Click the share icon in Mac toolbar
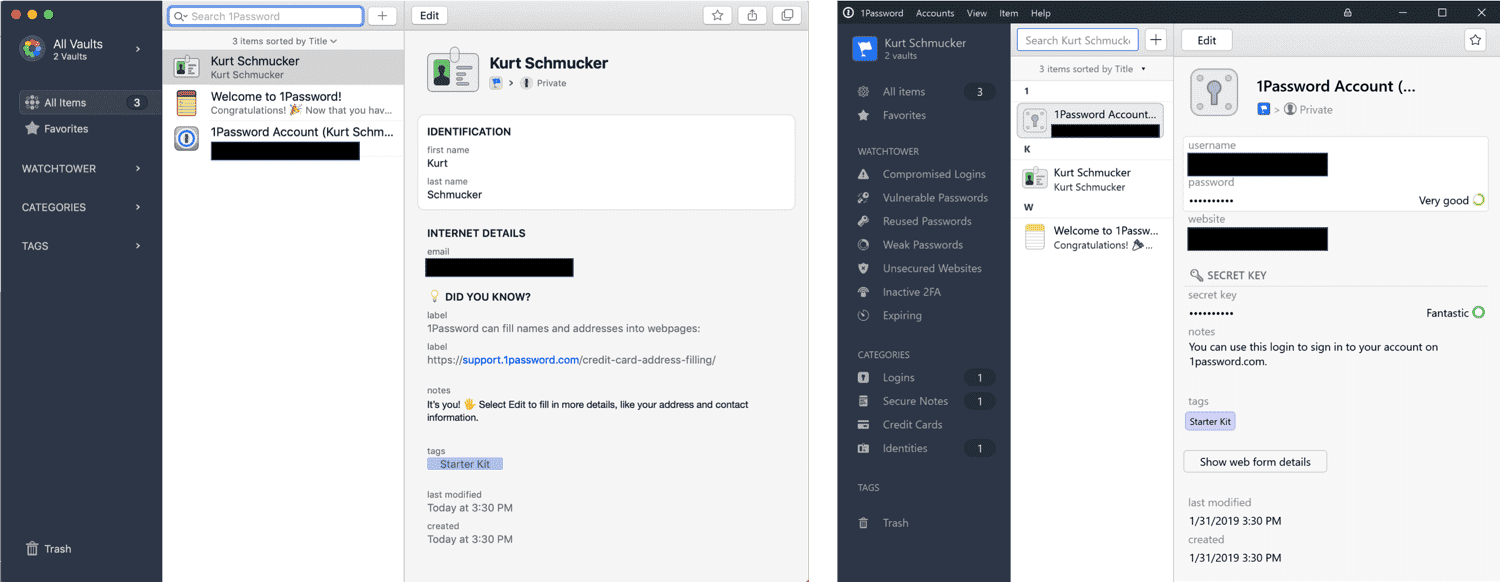1500x582 pixels. (752, 15)
